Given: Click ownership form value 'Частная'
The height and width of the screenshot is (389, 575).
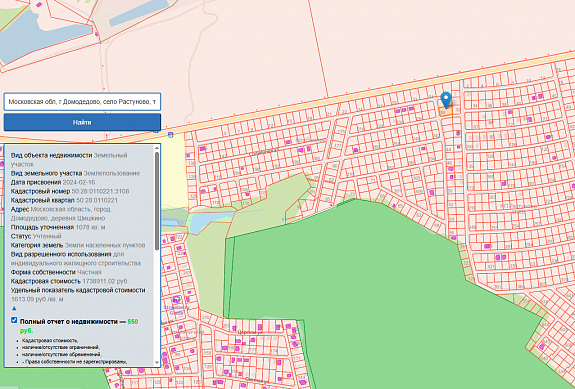Looking at the screenshot, I should [89, 272].
